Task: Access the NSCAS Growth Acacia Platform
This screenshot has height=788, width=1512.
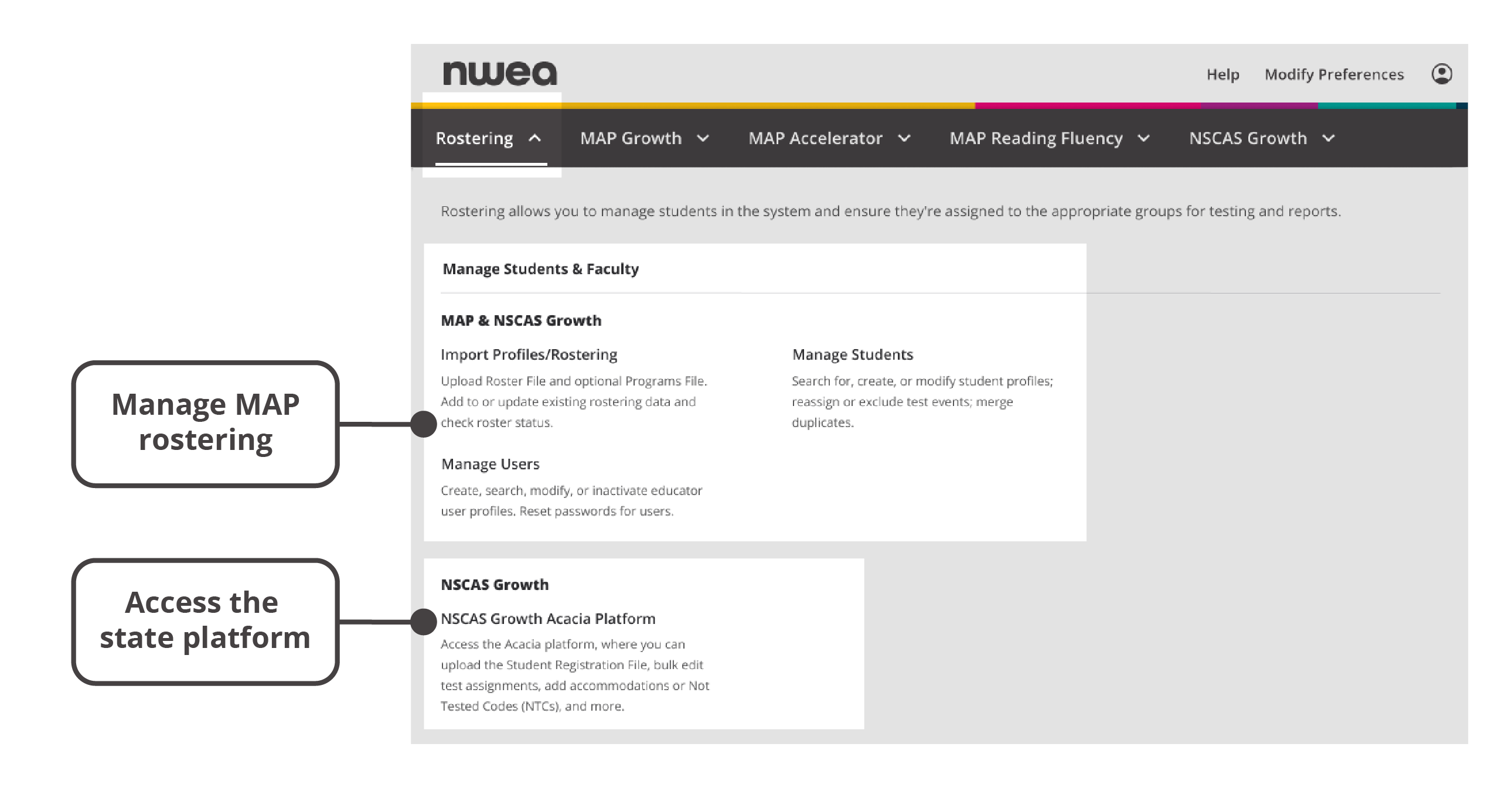Action: [547, 619]
